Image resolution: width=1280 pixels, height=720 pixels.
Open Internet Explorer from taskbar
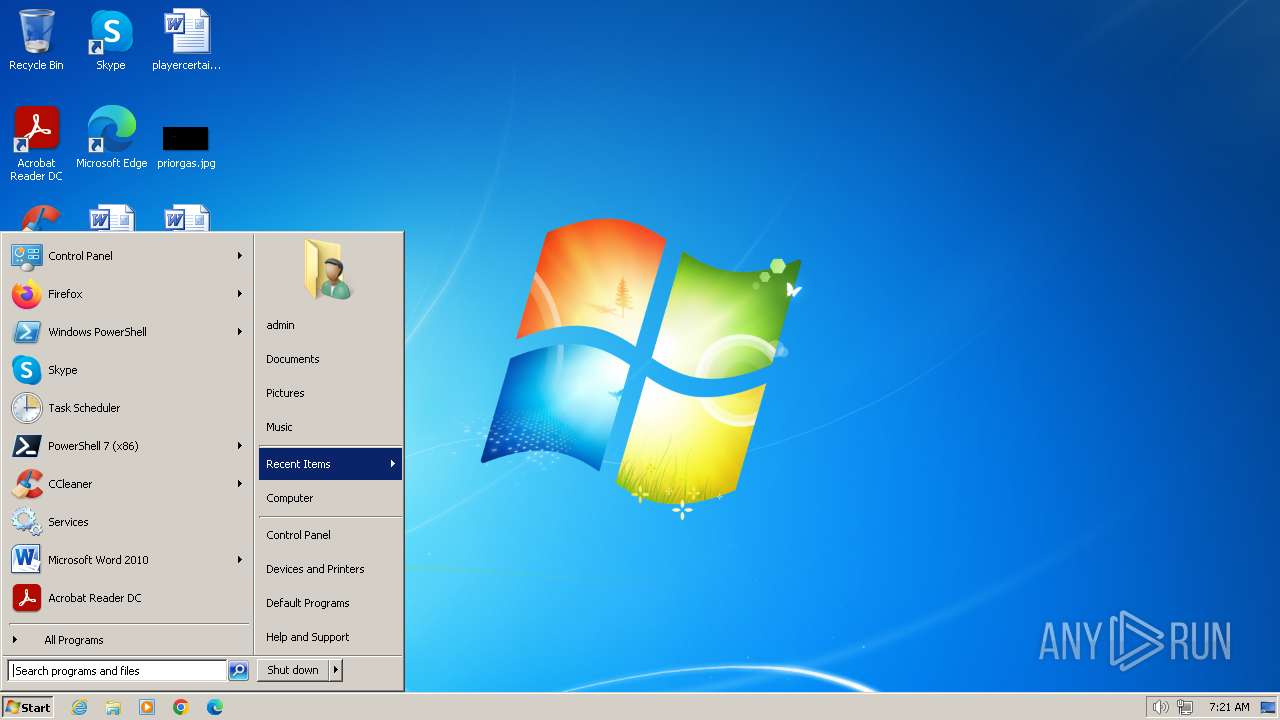(x=79, y=707)
